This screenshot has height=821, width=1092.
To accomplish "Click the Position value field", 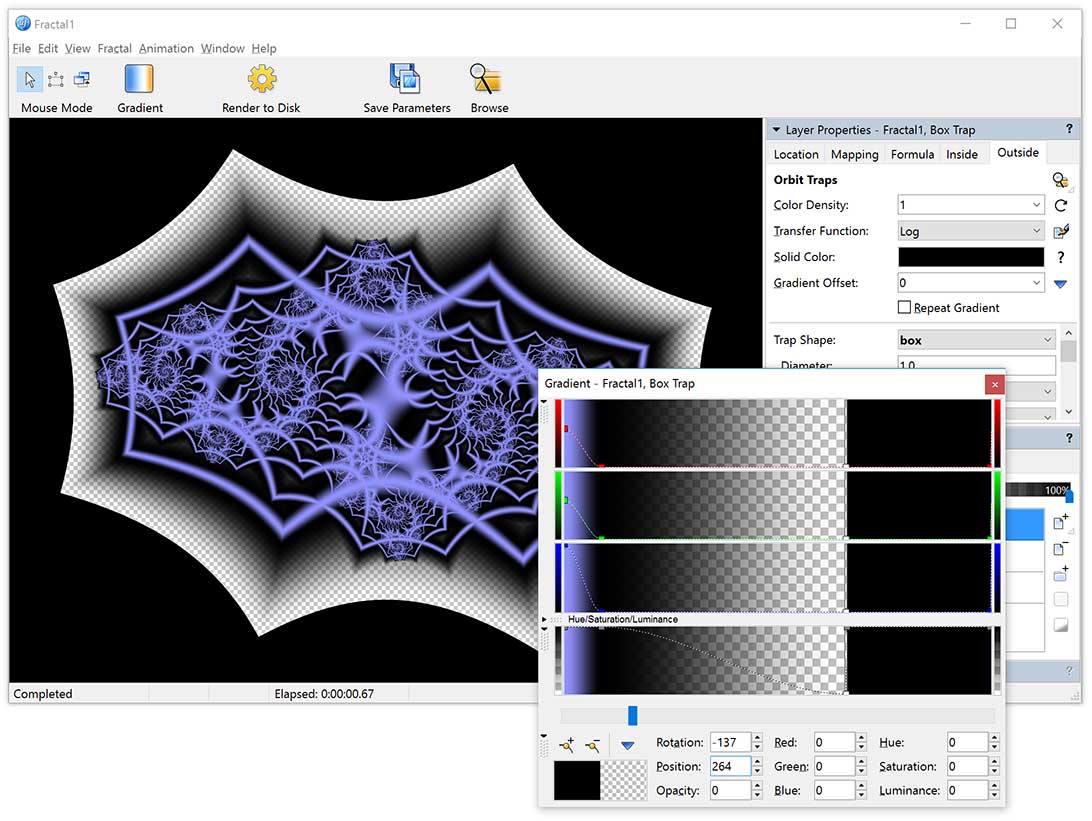I will point(731,766).
